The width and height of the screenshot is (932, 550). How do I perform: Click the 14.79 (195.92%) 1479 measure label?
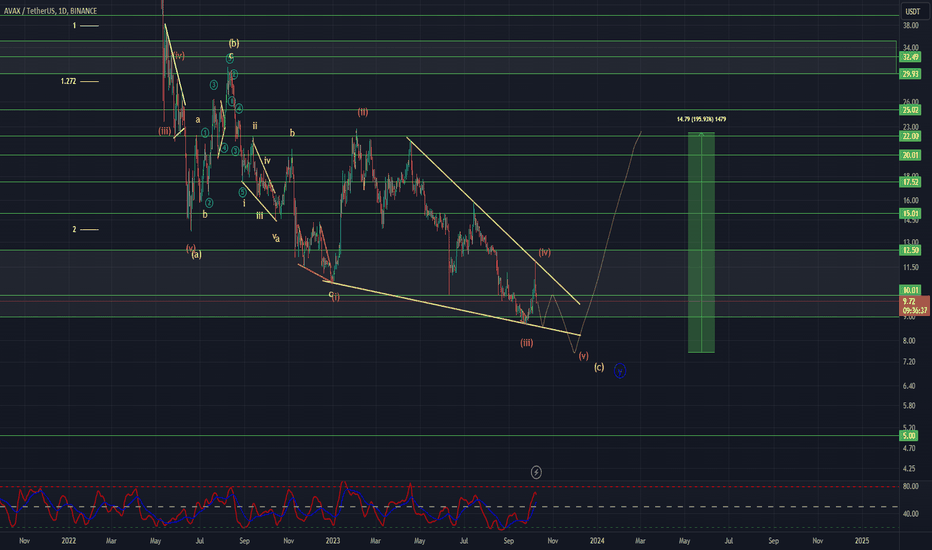coord(701,119)
